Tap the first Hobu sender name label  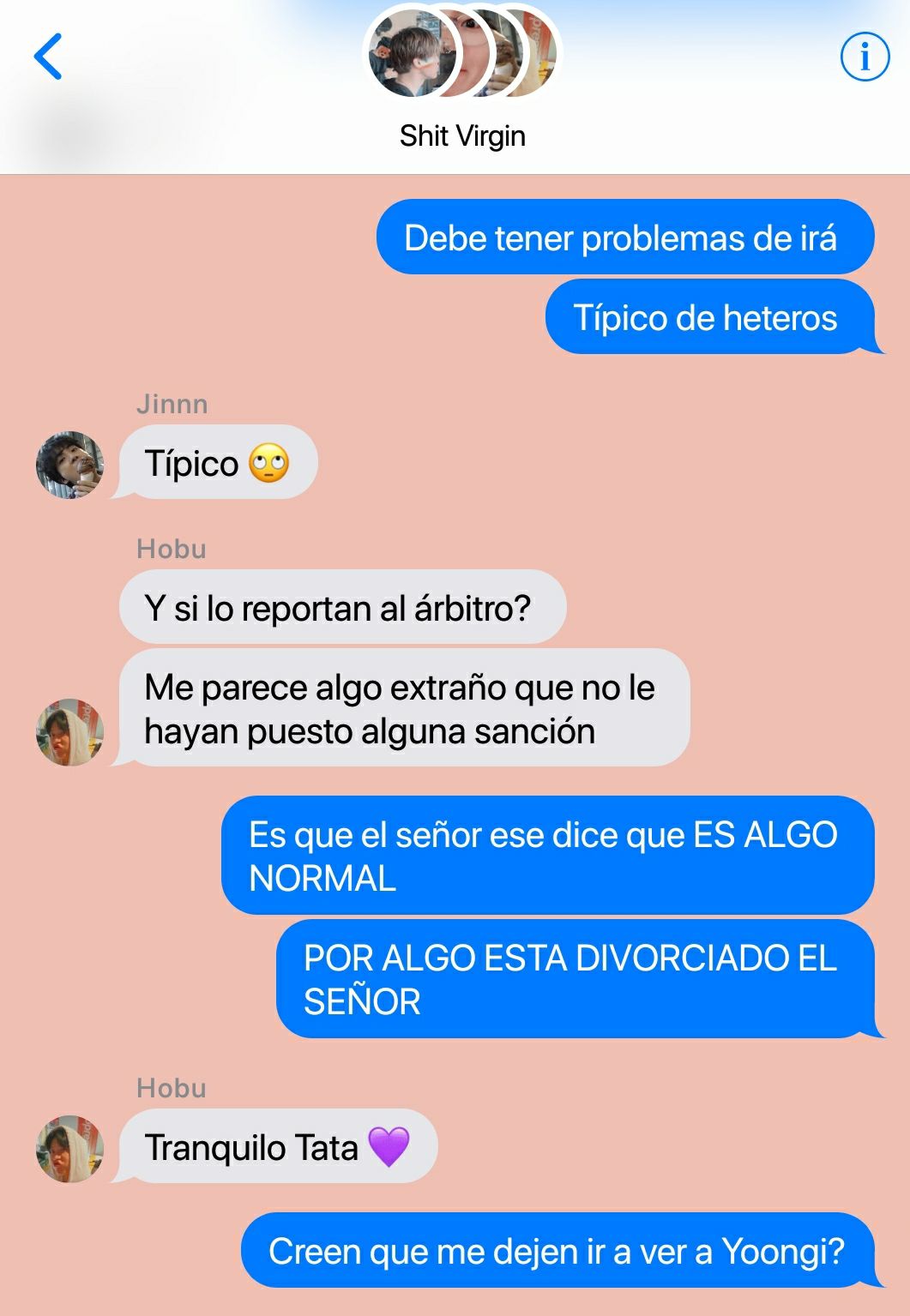coord(172,549)
